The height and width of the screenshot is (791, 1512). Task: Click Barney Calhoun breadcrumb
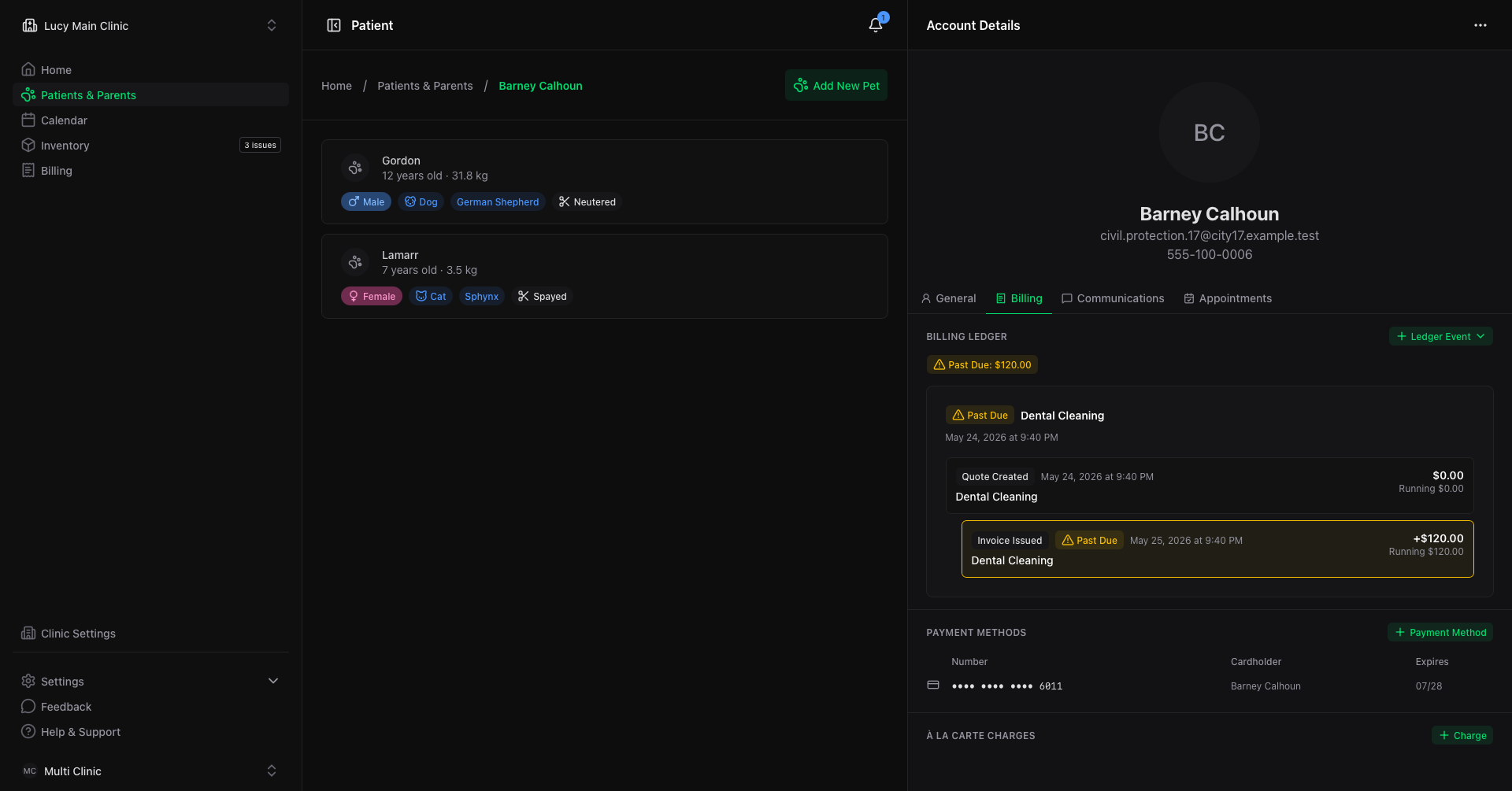(x=540, y=86)
